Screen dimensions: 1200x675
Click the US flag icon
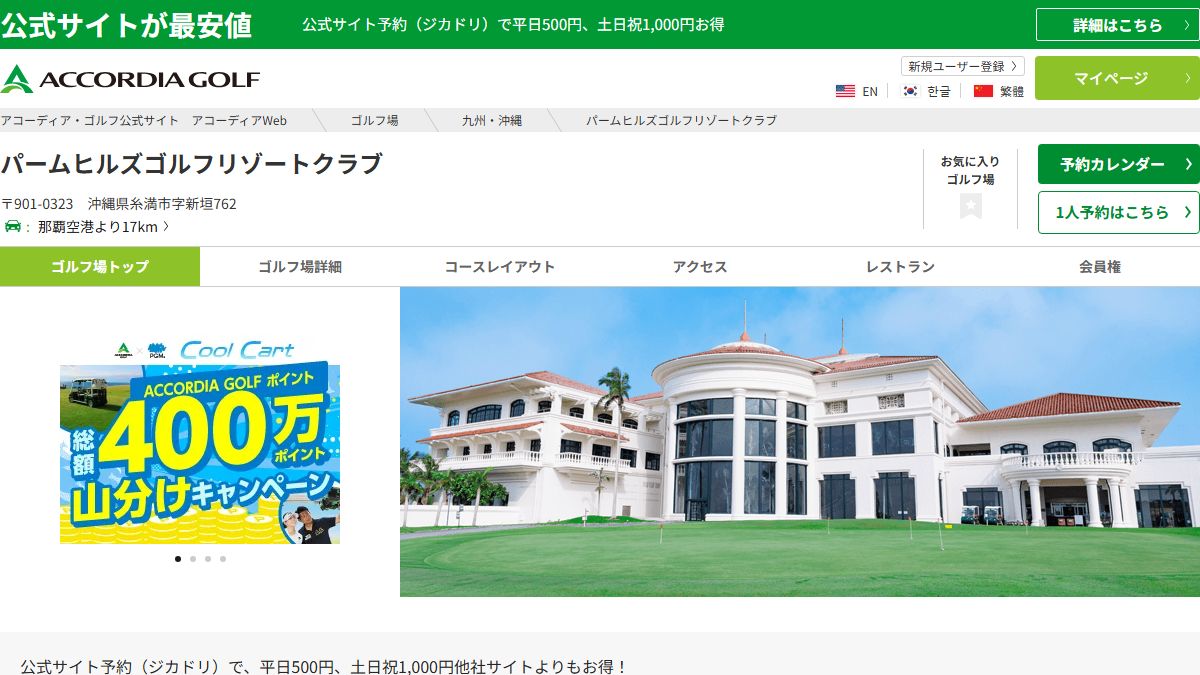click(845, 91)
